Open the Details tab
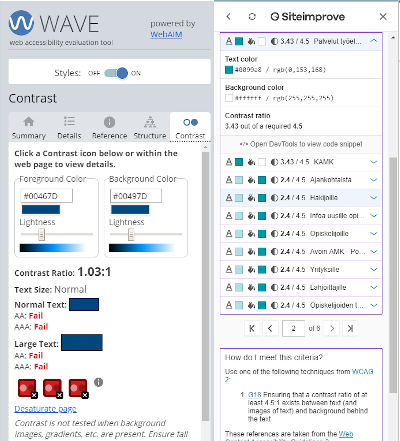Screen dimensions: 400x441 (69, 128)
